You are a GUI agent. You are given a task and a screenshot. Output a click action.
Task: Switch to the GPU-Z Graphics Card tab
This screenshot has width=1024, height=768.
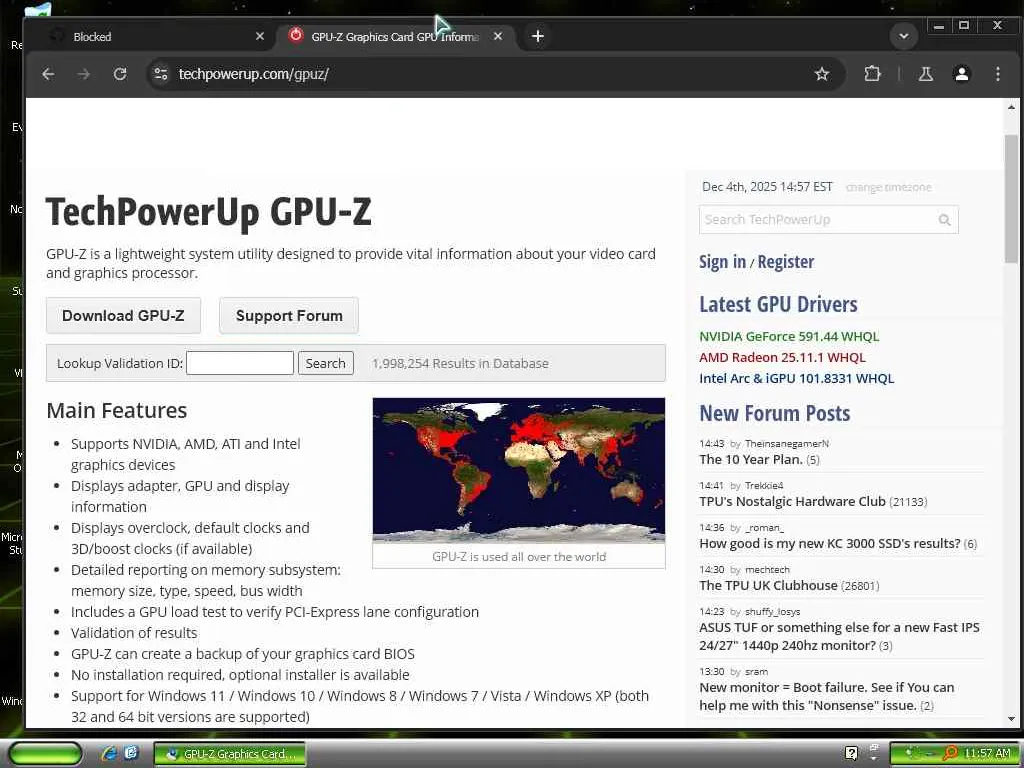(395, 37)
